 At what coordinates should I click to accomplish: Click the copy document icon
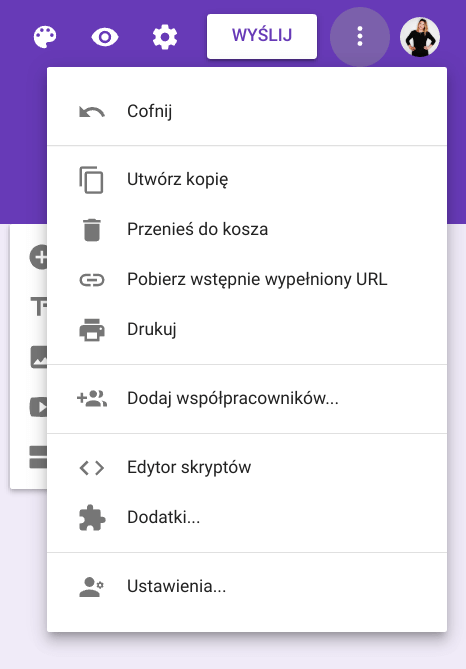[91, 180]
